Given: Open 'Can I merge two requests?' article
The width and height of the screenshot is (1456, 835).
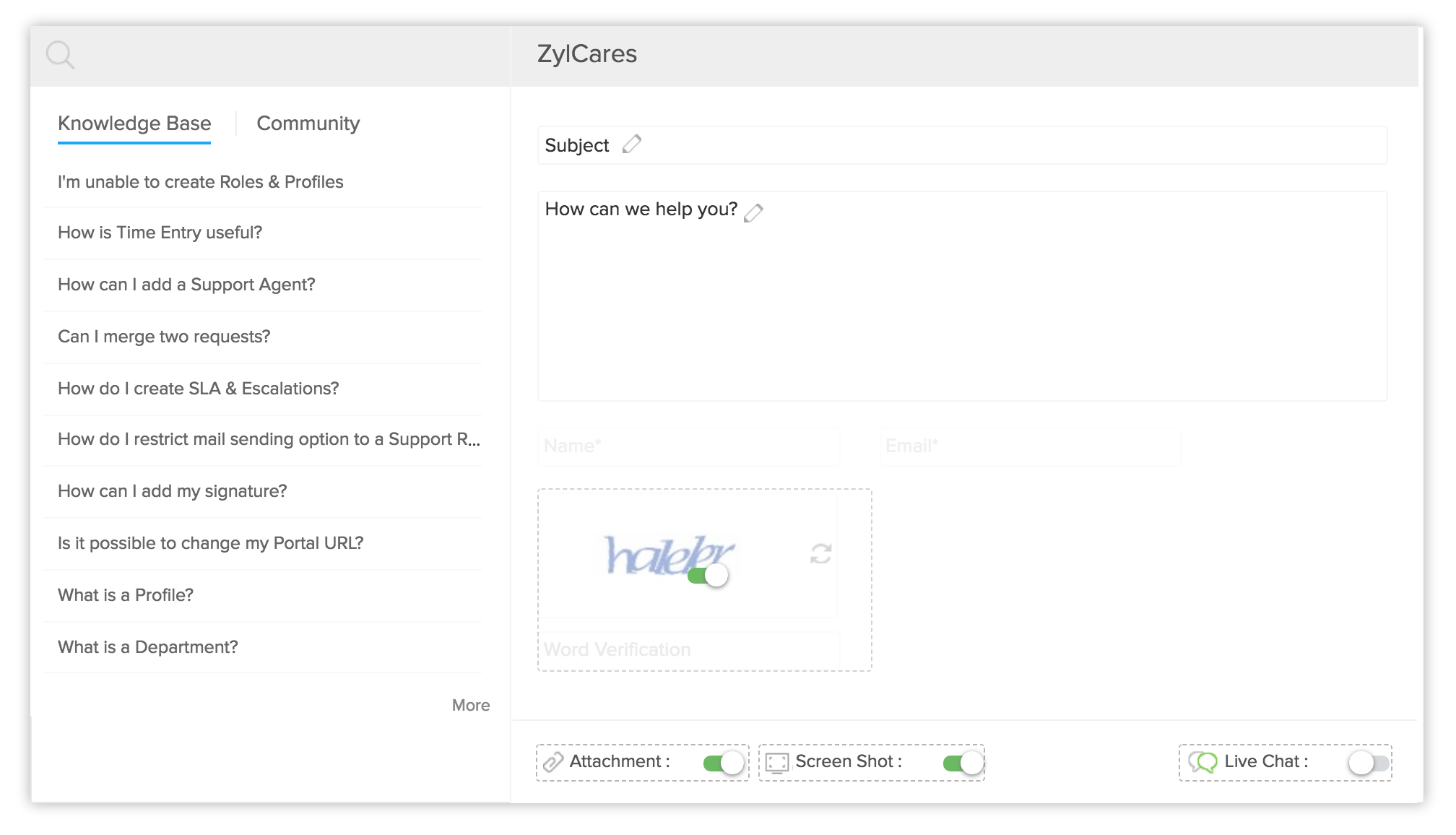Looking at the screenshot, I should pyautogui.click(x=164, y=337).
